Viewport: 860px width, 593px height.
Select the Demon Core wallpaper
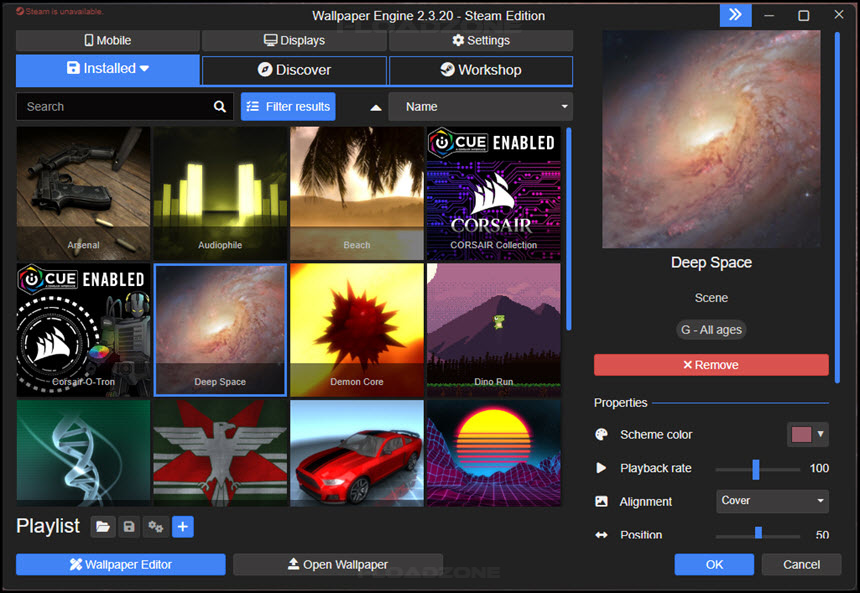click(x=357, y=330)
